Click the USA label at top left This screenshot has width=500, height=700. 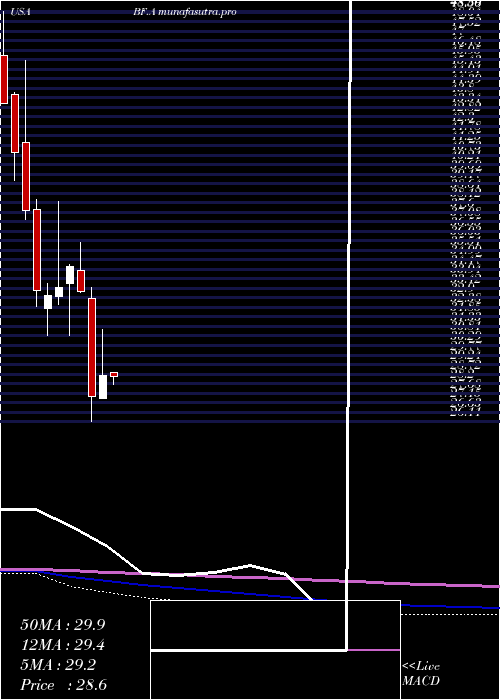[x=20, y=12]
